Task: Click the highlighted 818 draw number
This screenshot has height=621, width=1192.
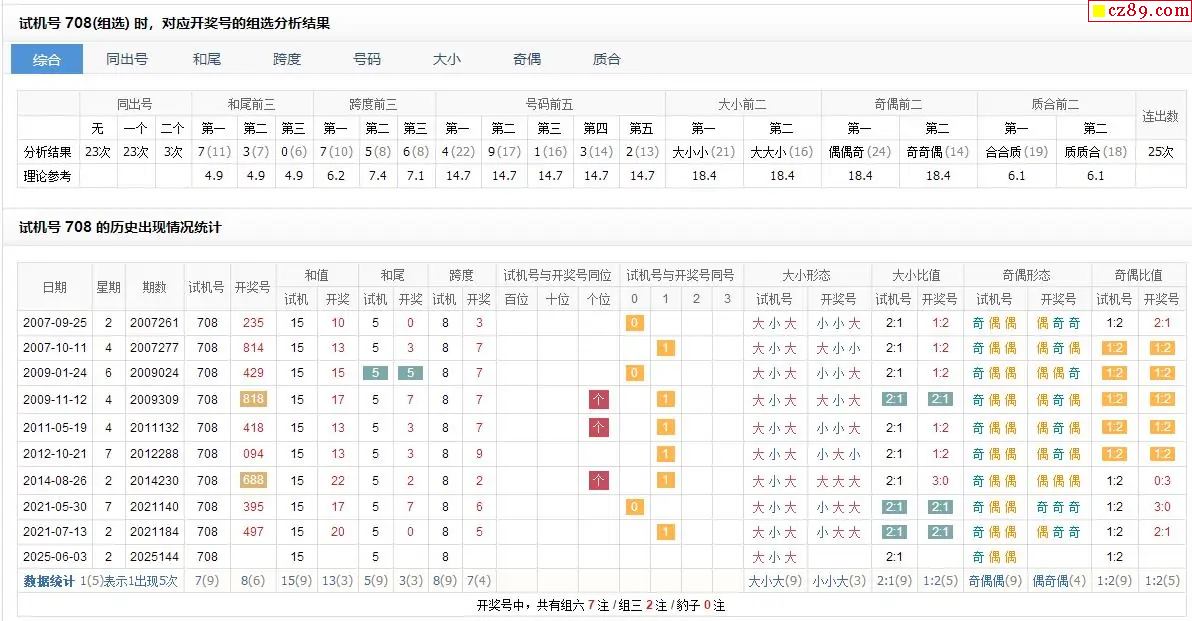Action: [253, 398]
